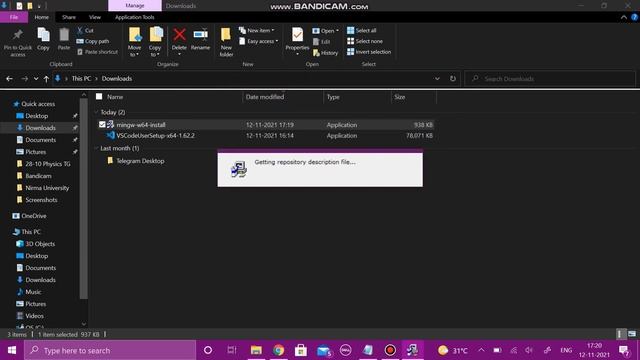Click Edit in the Open group

(x=321, y=42)
